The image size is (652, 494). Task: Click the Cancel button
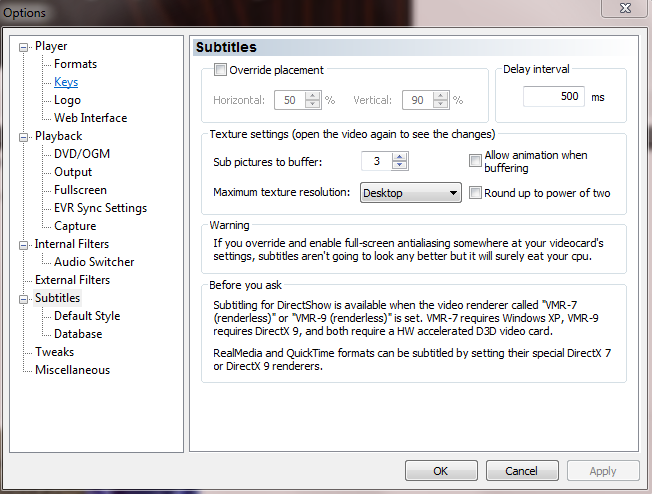tap(522, 471)
